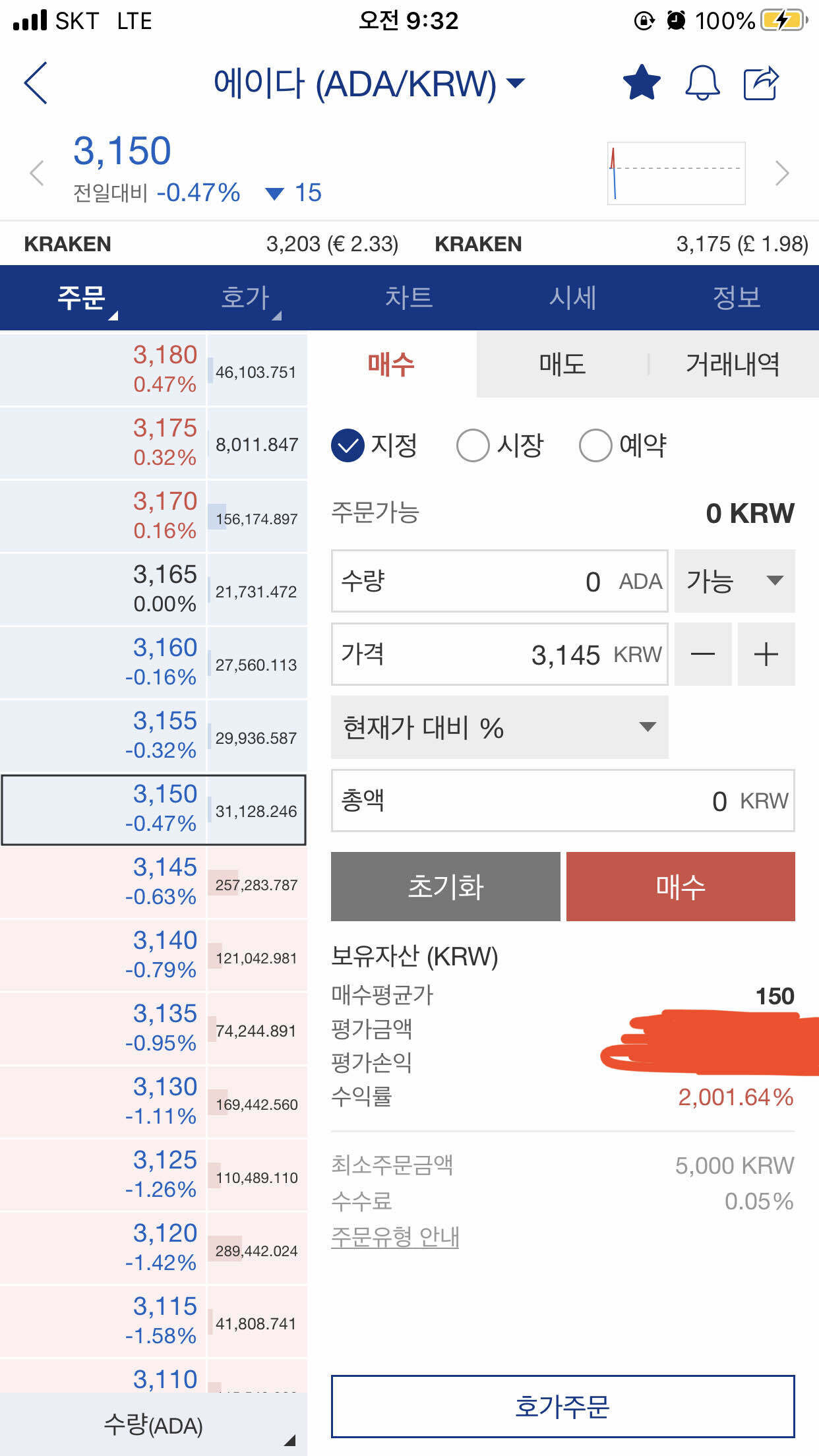Tap the 수량 quantity input field
The width and height of the screenshot is (819, 1456).
pyautogui.click(x=499, y=582)
